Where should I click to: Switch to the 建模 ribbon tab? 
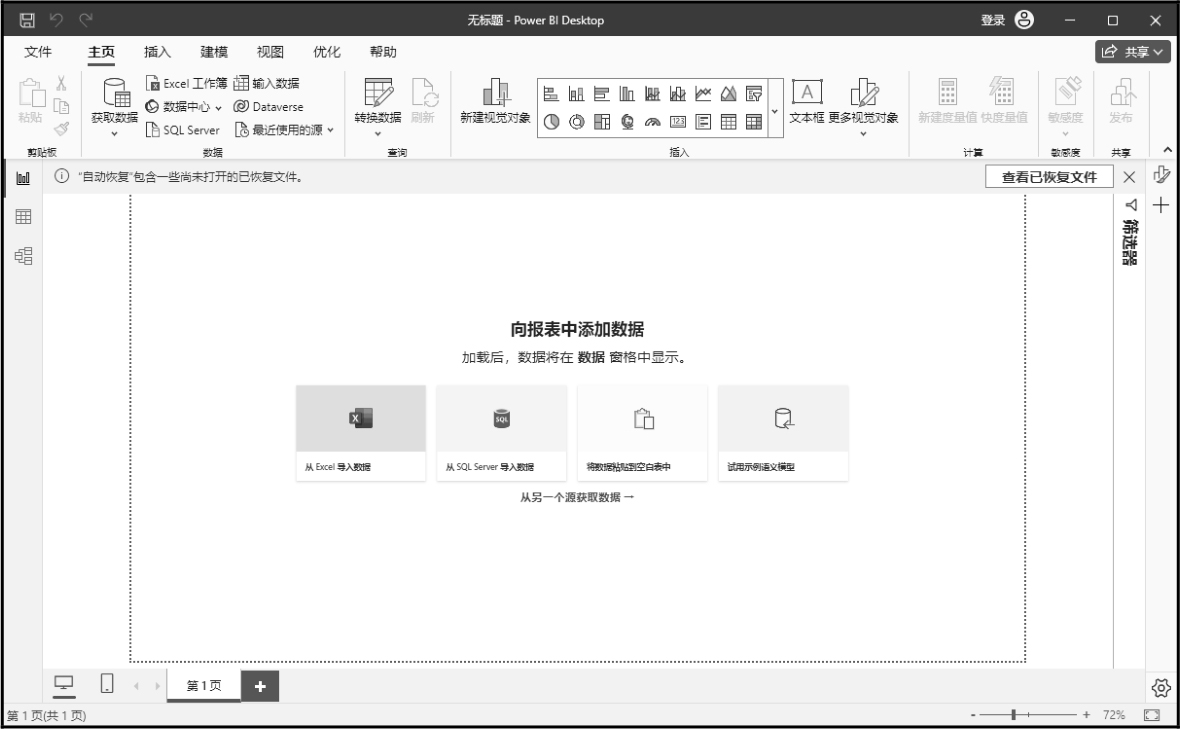[214, 52]
